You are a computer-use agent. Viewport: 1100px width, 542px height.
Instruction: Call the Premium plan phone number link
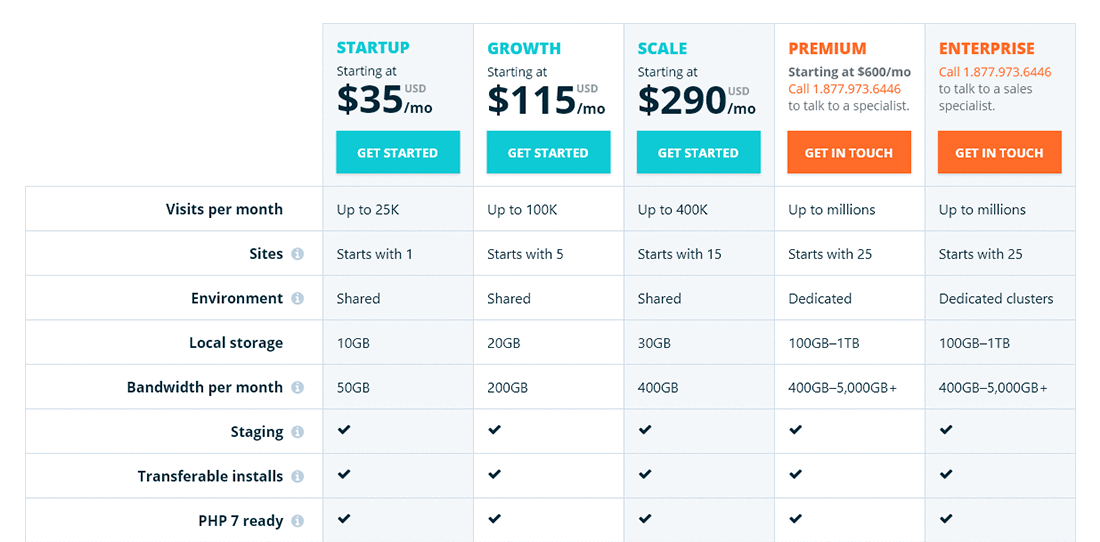pos(845,89)
